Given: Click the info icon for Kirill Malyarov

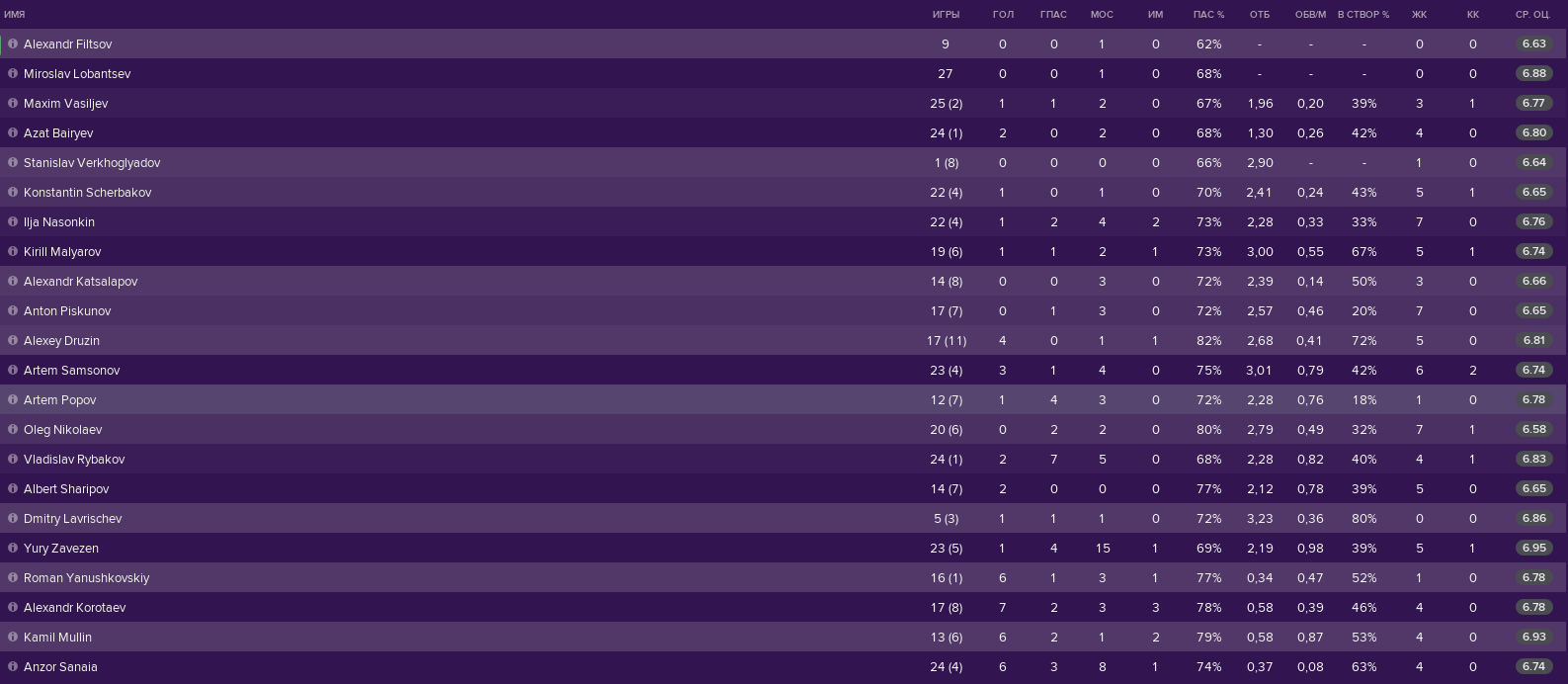Looking at the screenshot, I should 13,252.
